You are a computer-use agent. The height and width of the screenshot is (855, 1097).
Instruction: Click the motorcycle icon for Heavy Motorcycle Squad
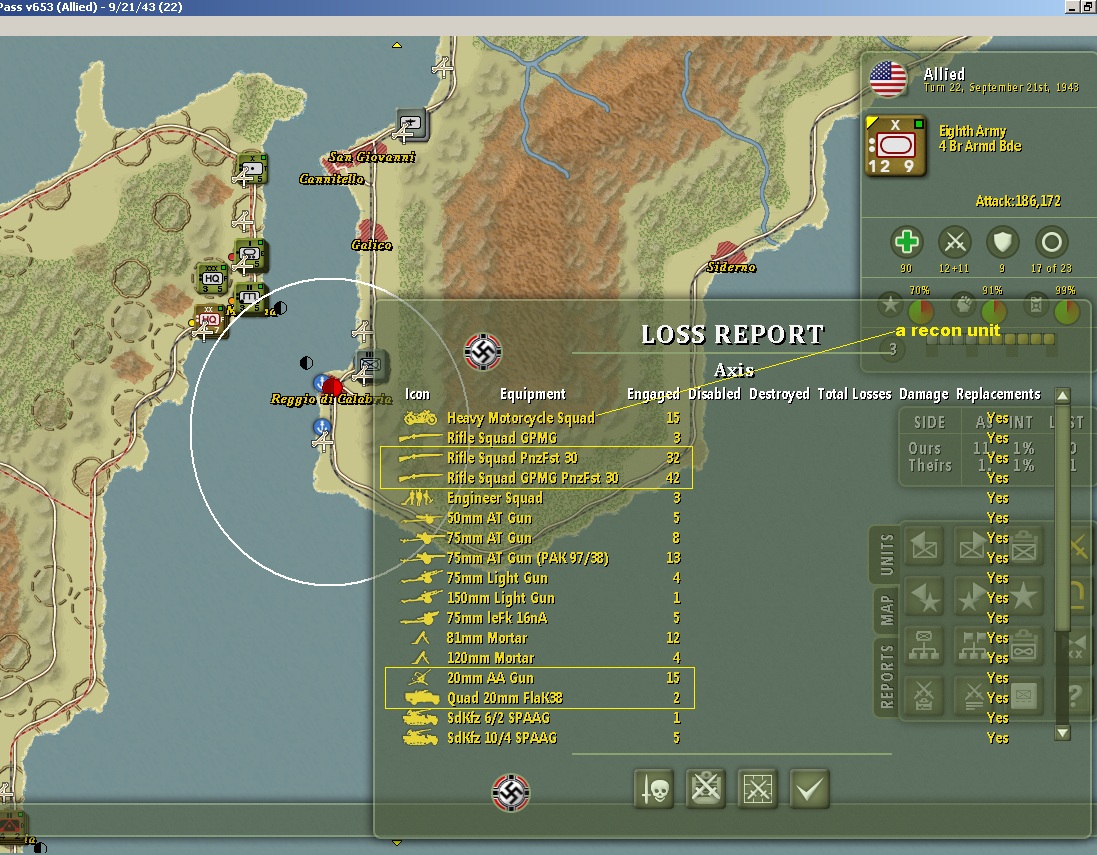(420, 418)
